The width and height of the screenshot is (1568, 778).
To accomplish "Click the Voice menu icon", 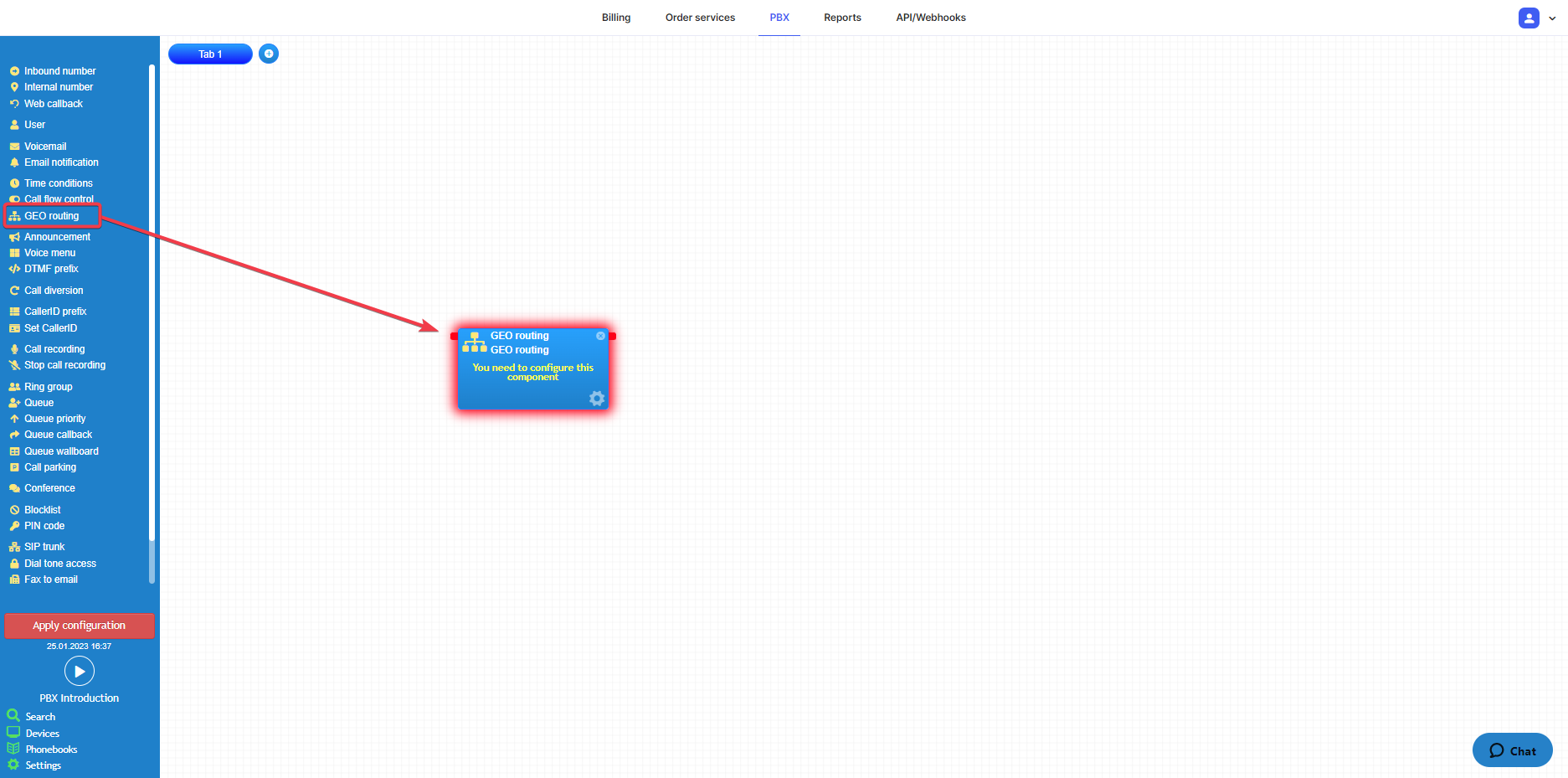I will pos(14,253).
